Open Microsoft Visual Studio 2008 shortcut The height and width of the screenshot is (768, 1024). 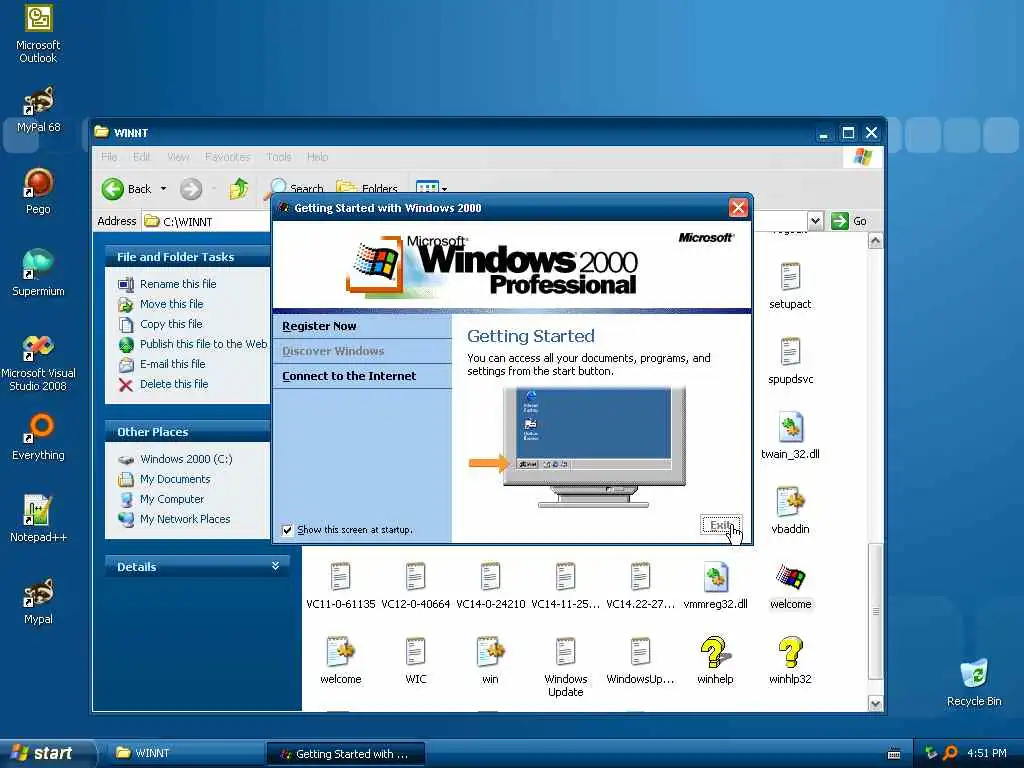point(38,362)
